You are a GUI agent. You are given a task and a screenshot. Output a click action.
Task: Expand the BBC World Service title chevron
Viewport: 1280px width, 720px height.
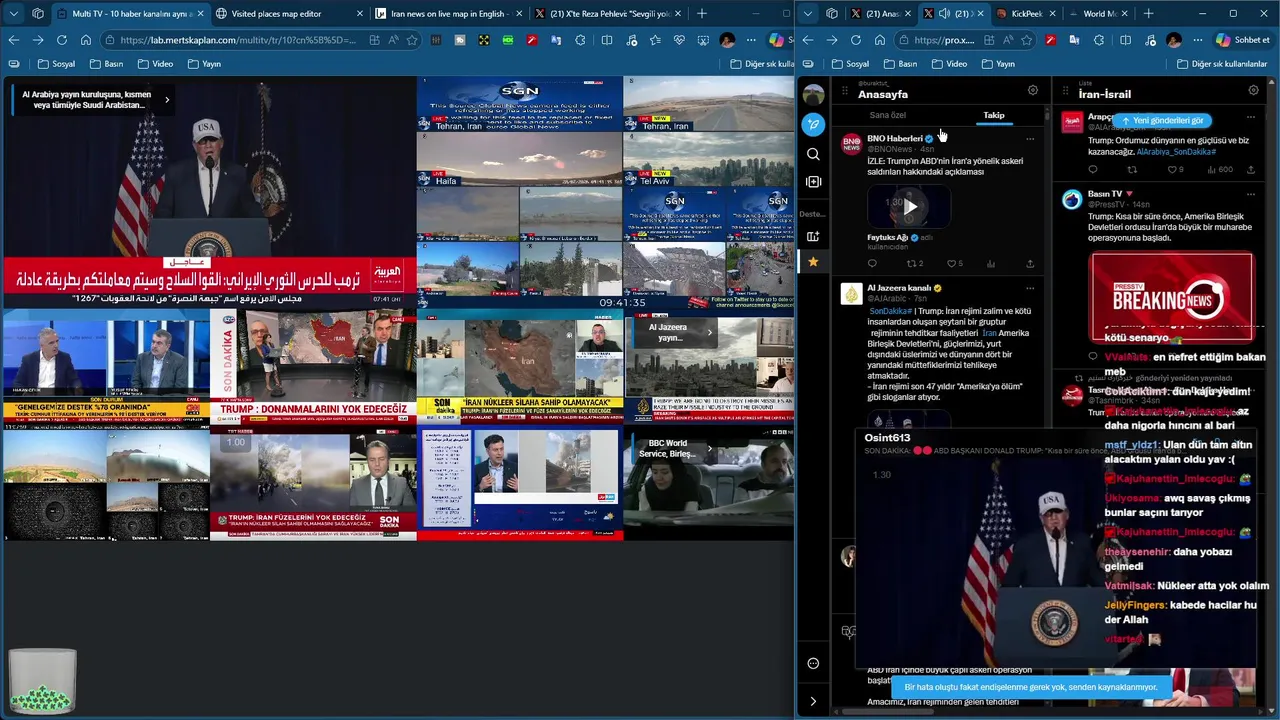(x=710, y=448)
